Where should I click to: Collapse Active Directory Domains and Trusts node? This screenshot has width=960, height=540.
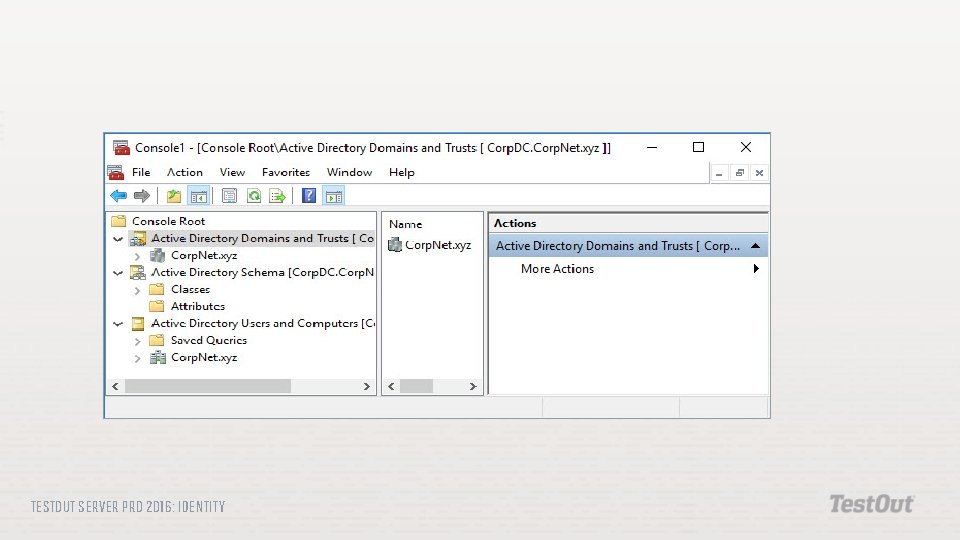pos(118,239)
